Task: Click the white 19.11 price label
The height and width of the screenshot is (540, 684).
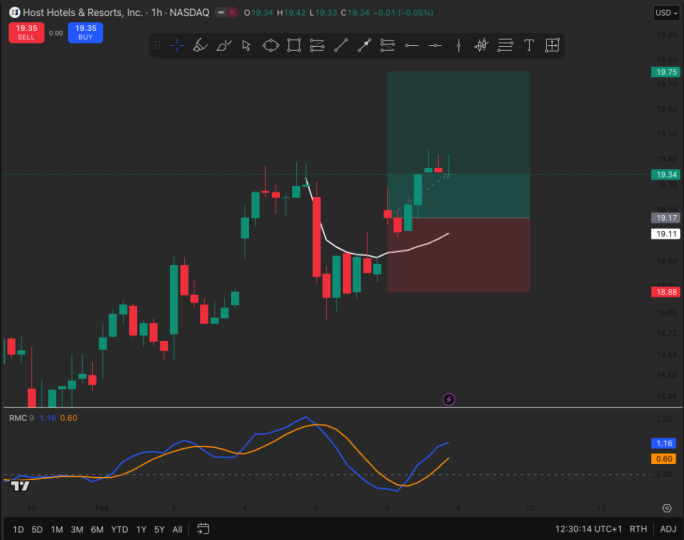Action: tap(666, 234)
